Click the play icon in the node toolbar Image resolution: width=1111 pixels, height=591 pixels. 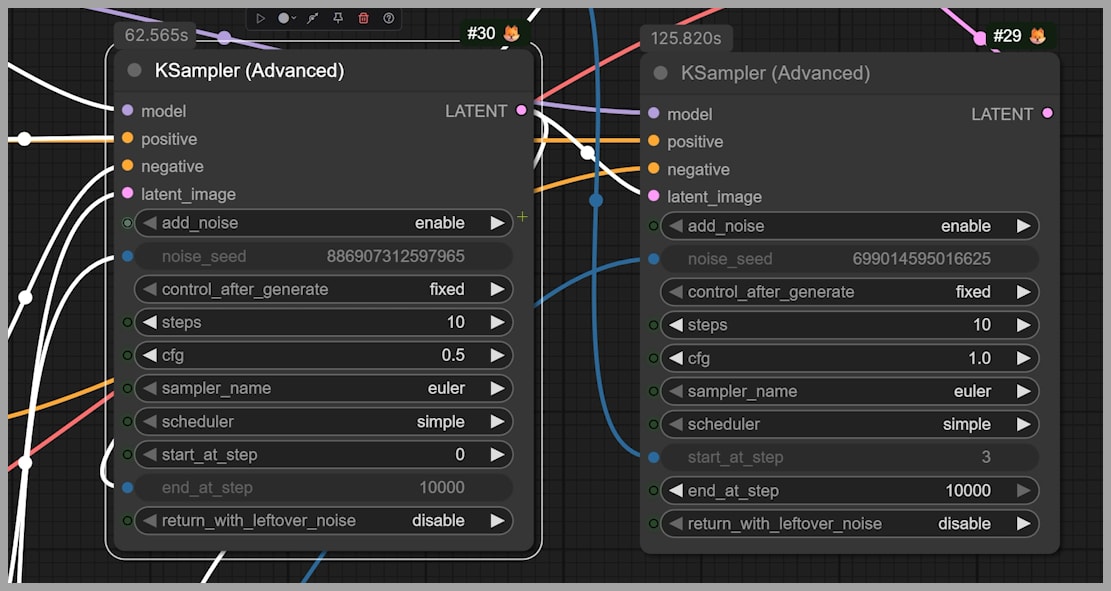tap(260, 18)
